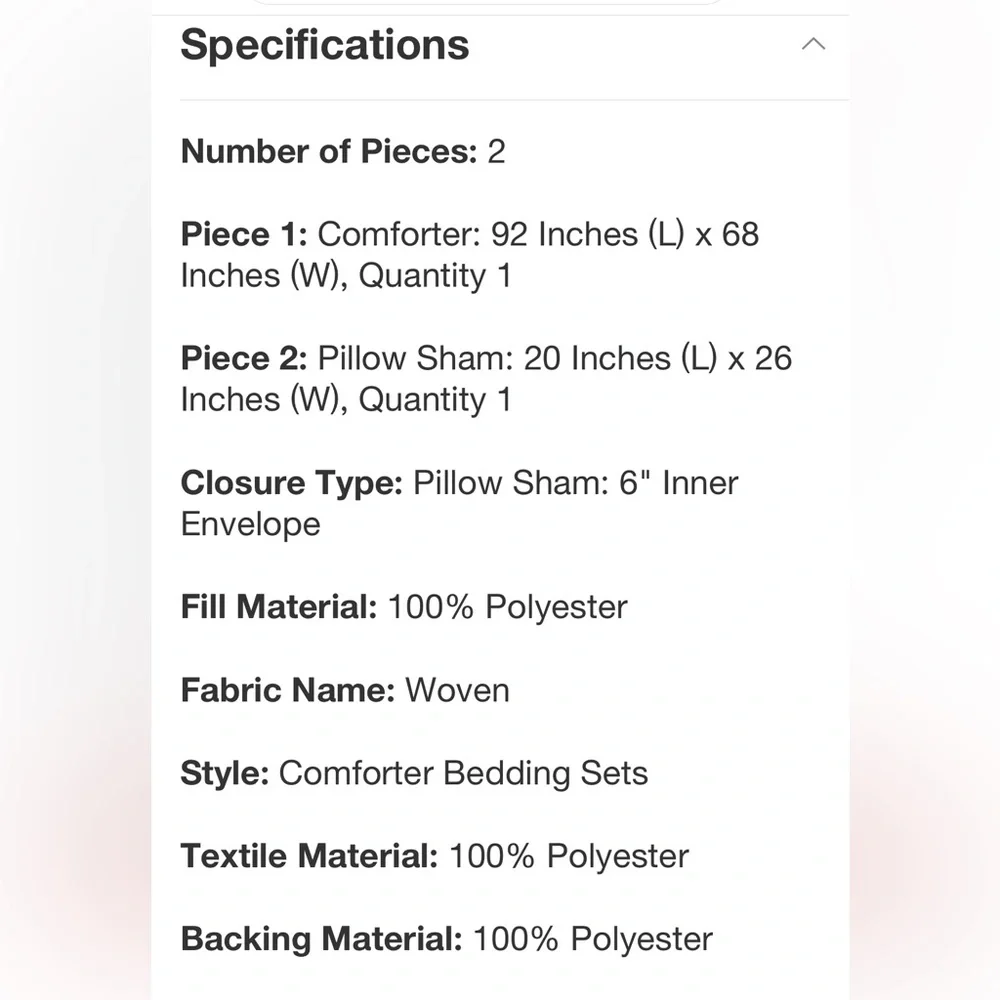This screenshot has height=1000, width=1000.
Task: Click the Piece 1 label
Action: [244, 234]
